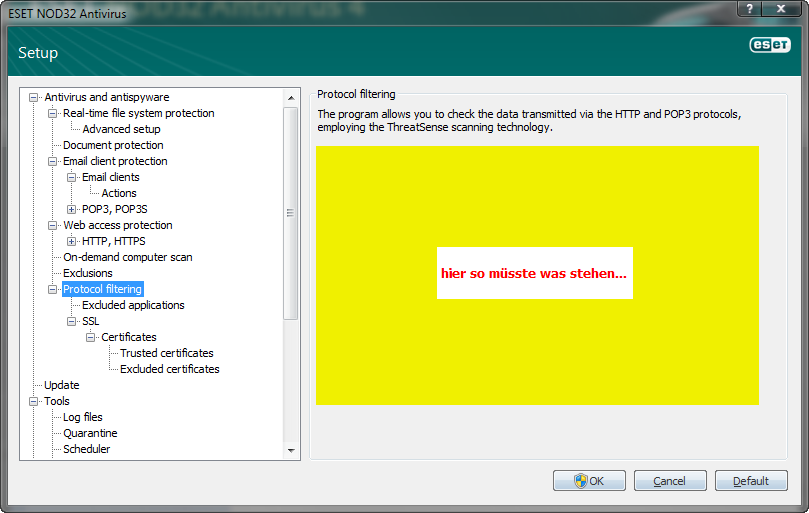Collapse the Email clients node
The image size is (809, 513).
click(x=71, y=178)
